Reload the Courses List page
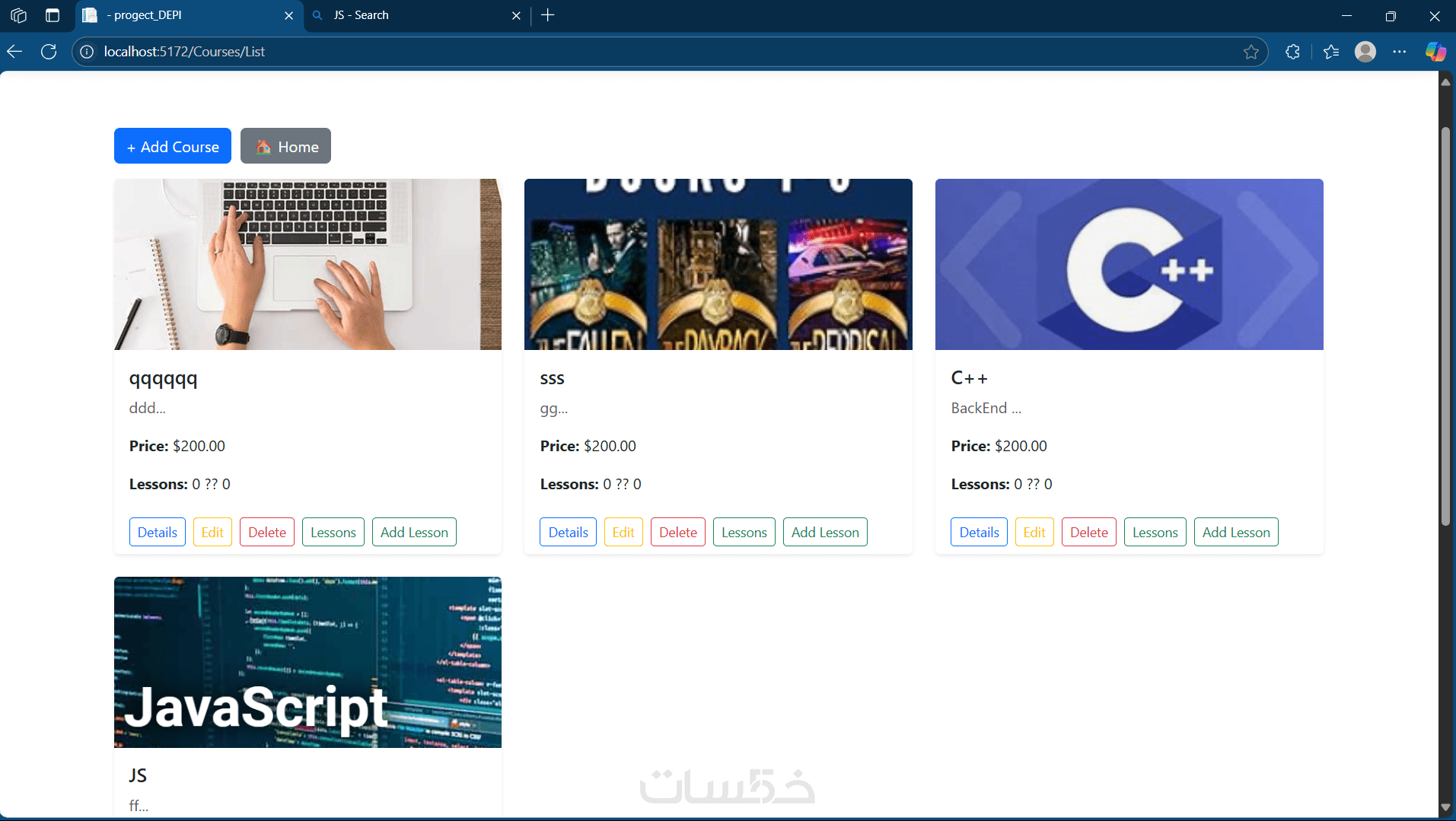This screenshot has width=1456, height=821. [x=49, y=52]
